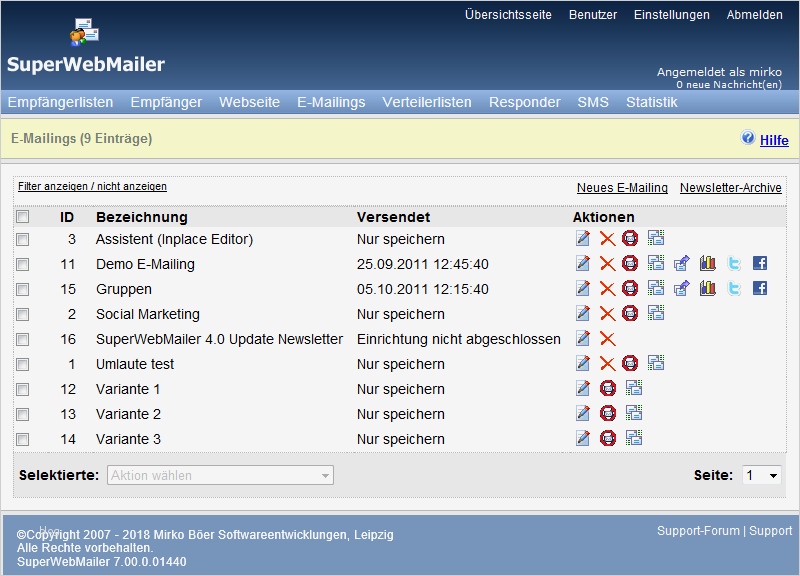Open Support-Forum link in footer

click(698, 531)
